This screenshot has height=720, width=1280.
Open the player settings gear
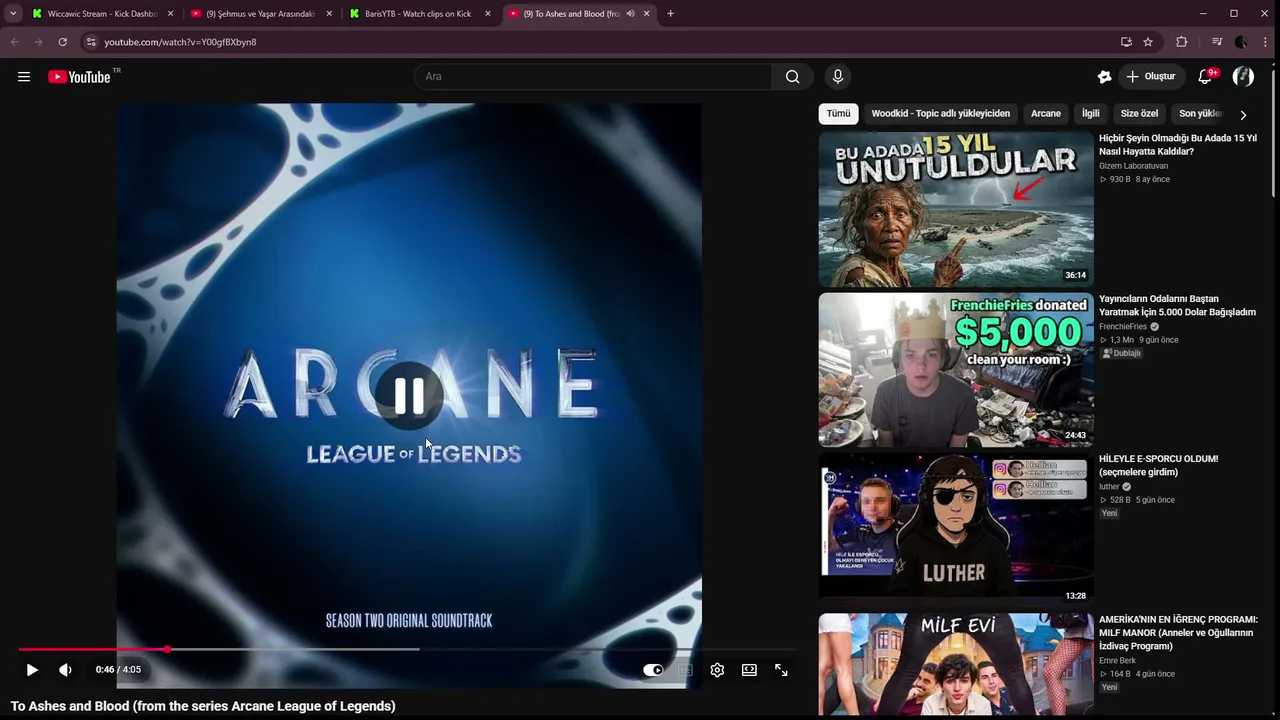(717, 670)
